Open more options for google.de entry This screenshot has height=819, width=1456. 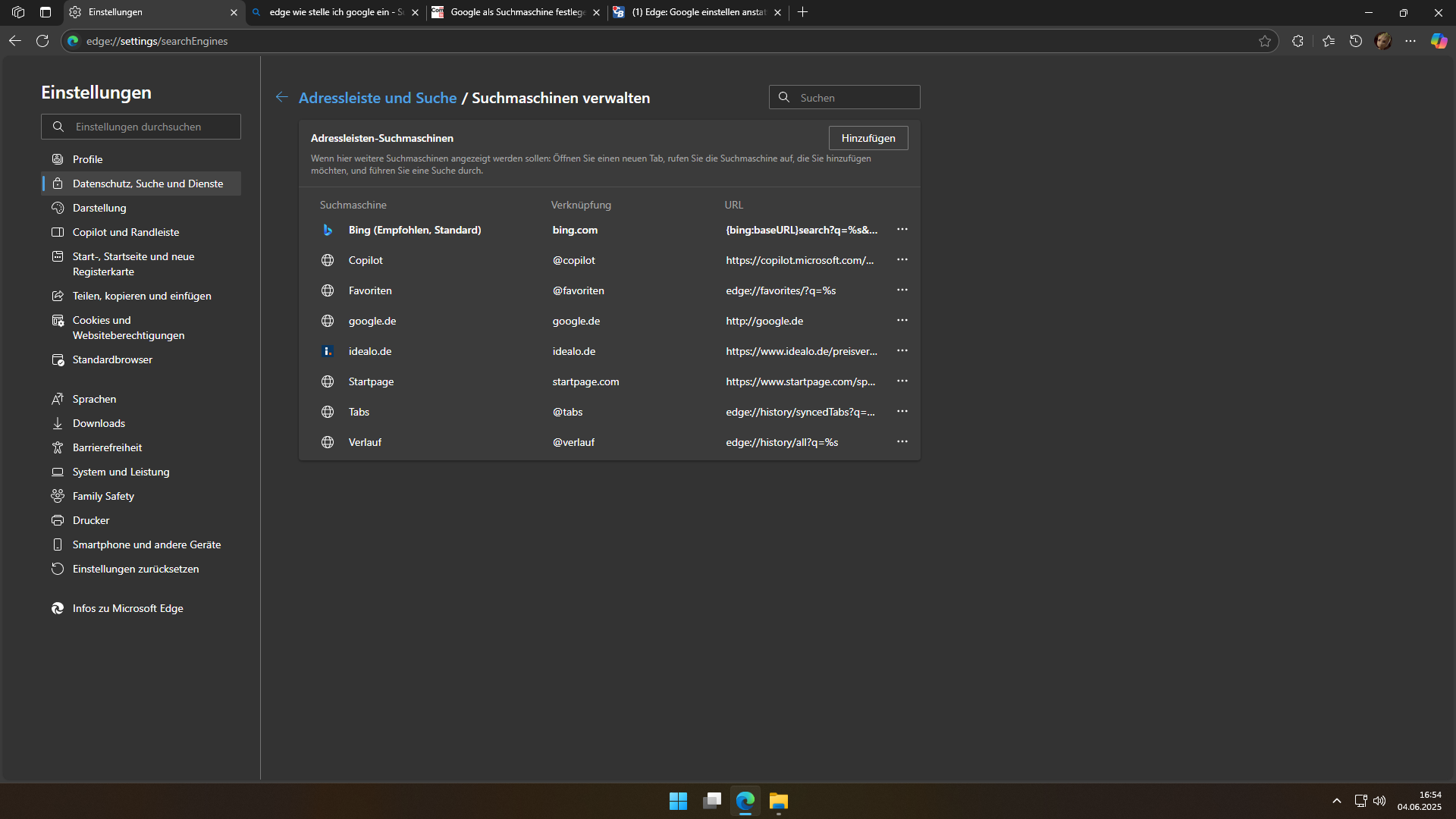pyautogui.click(x=902, y=320)
